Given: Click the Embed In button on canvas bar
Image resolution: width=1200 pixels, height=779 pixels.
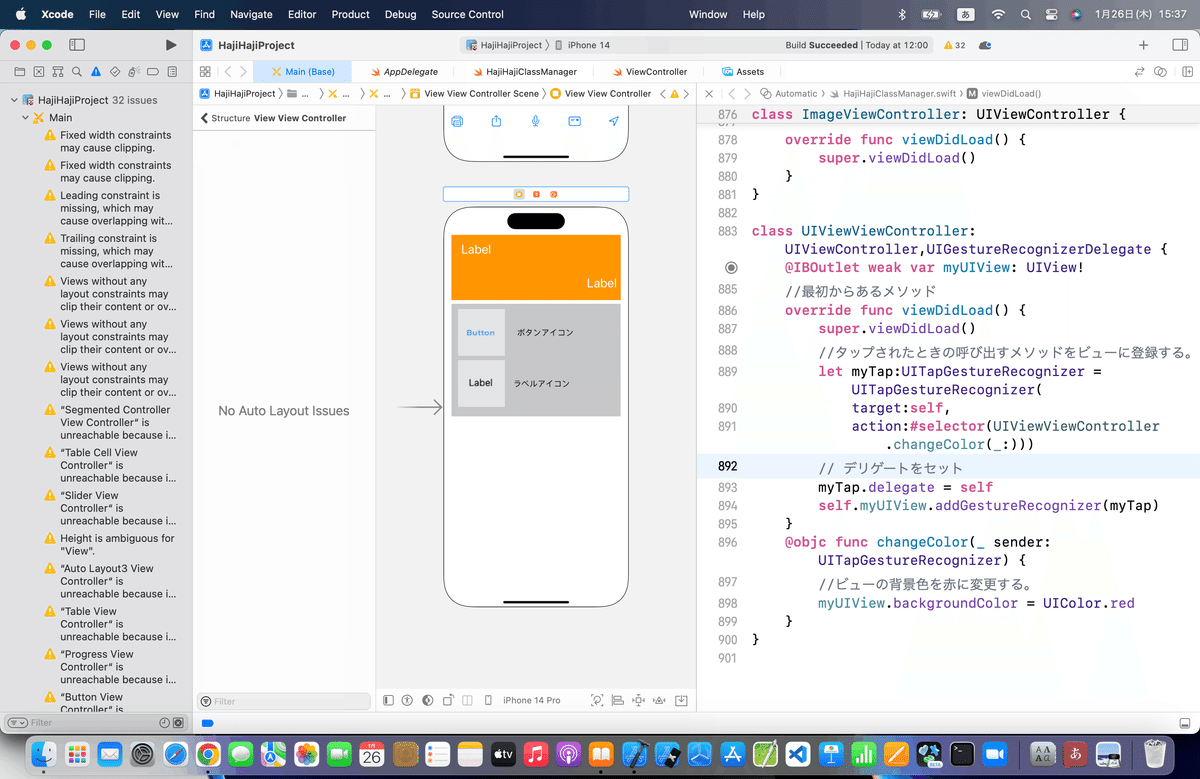Looking at the screenshot, I should 681,701.
